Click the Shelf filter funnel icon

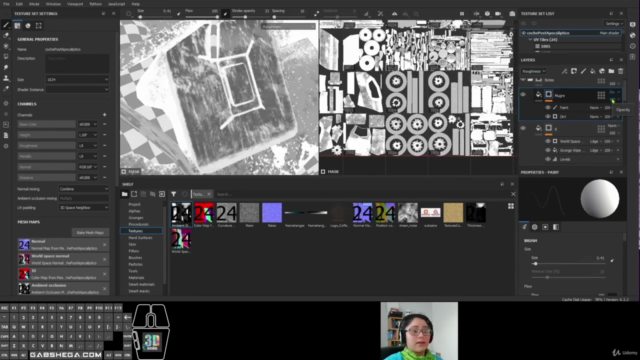(x=173, y=194)
